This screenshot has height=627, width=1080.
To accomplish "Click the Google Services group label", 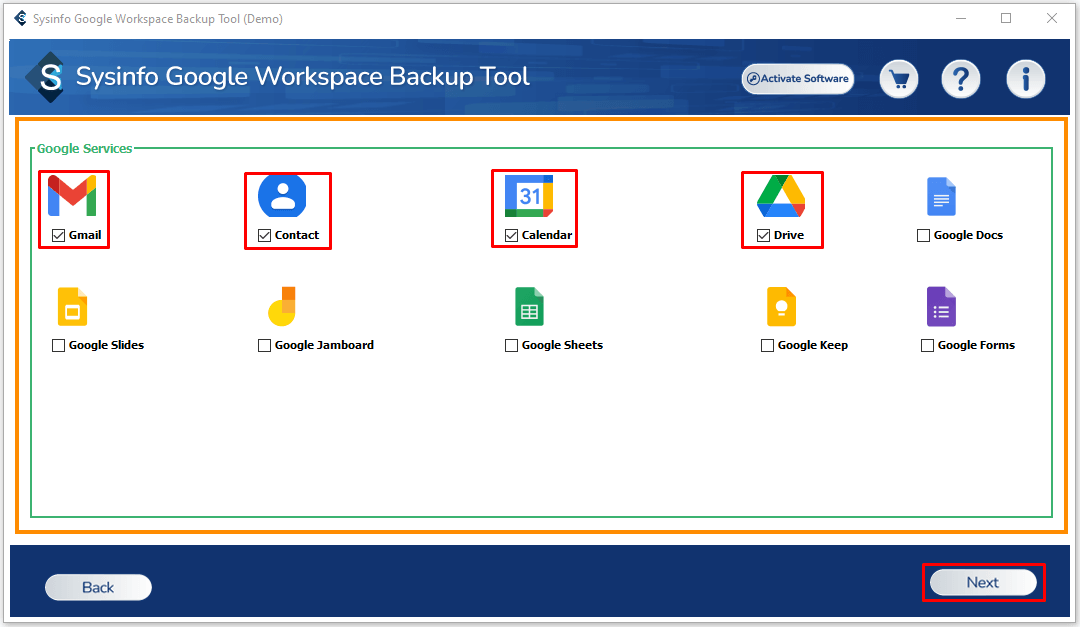I will click(x=84, y=148).
